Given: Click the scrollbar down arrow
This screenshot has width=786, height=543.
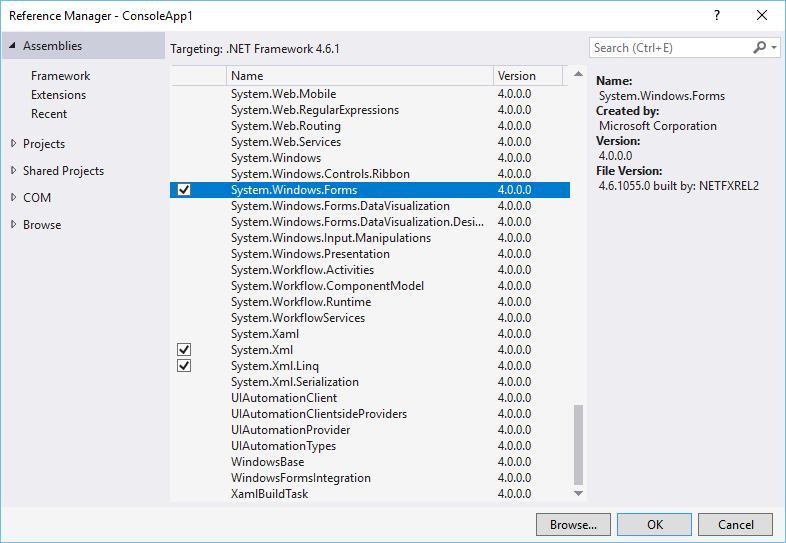Looking at the screenshot, I should [578, 493].
